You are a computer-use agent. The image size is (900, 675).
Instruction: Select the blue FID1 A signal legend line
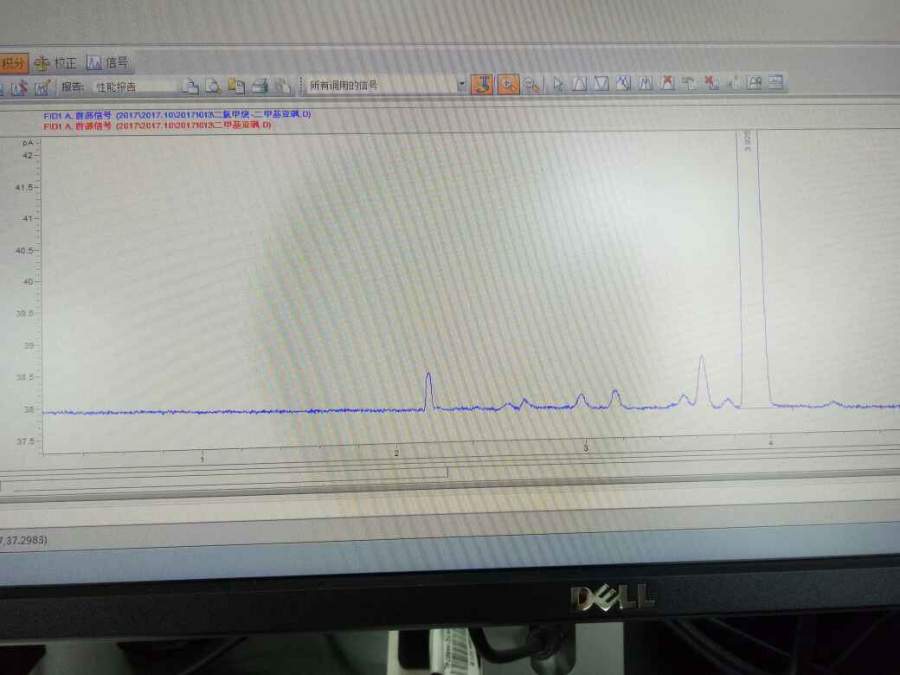pyautogui.click(x=177, y=115)
